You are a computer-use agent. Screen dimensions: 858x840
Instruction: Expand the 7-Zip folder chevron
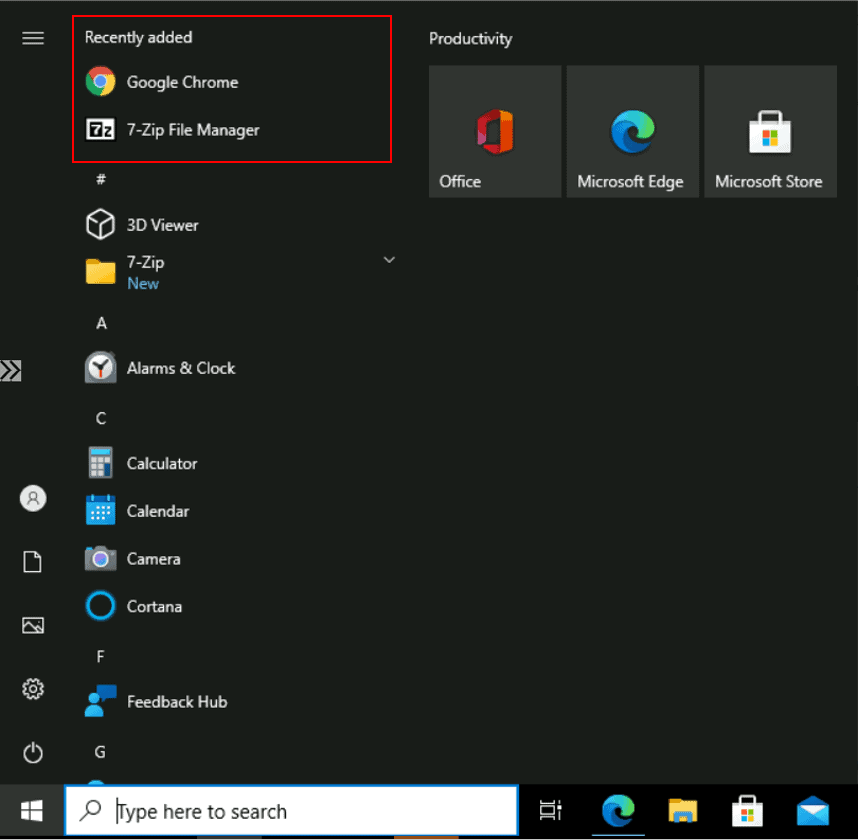[x=389, y=260]
